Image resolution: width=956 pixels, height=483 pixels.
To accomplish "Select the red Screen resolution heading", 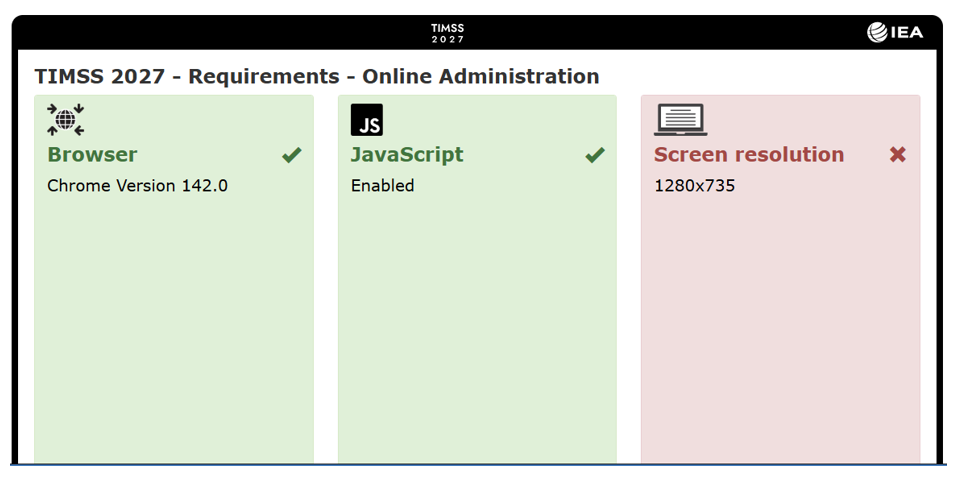I will (749, 155).
